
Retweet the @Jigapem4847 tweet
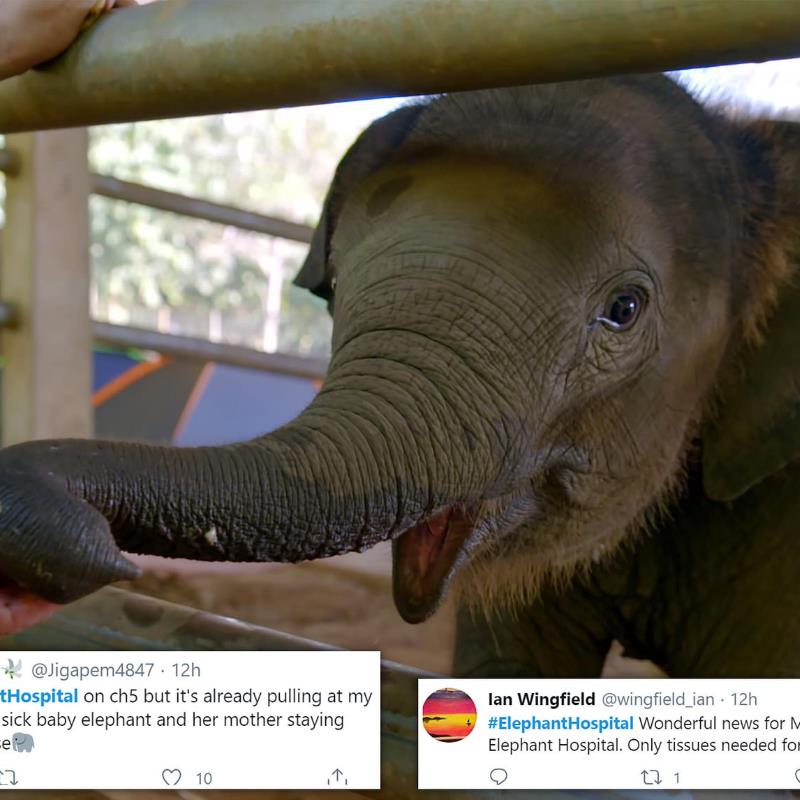(8, 778)
